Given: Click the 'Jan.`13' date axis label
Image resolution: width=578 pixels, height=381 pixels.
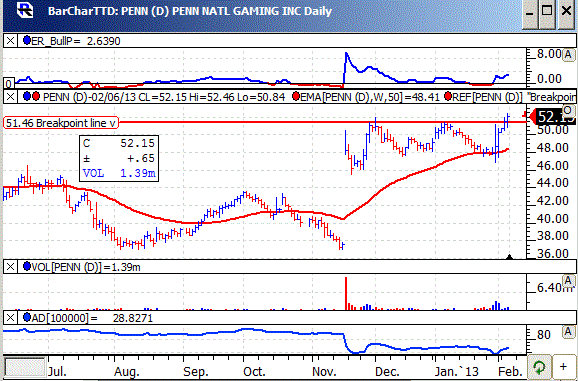Looking at the screenshot, I should 456,371.
